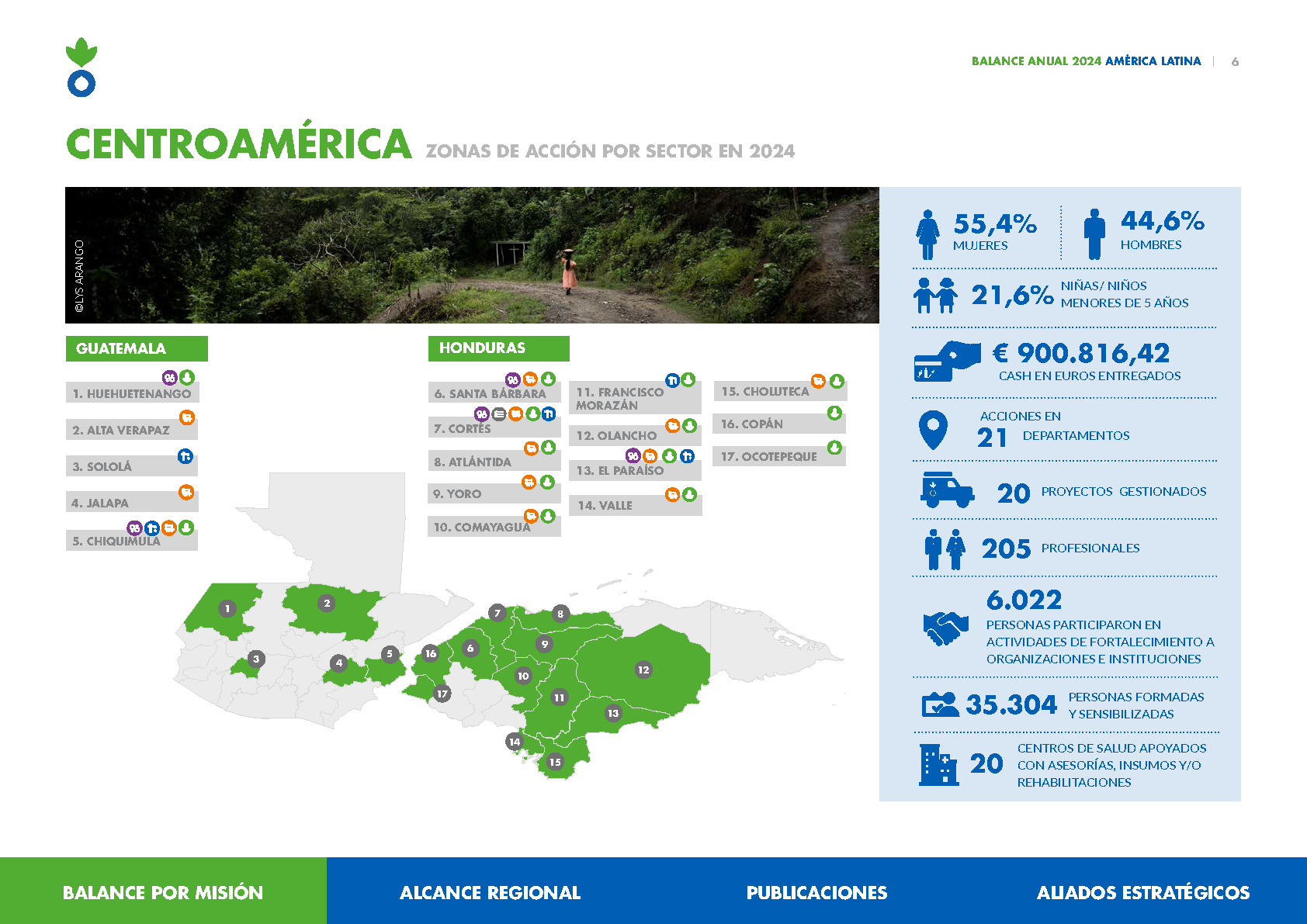1307x924 pixels.
Task: Click the handshake icon near 6.022 personas
Action: [x=945, y=628]
